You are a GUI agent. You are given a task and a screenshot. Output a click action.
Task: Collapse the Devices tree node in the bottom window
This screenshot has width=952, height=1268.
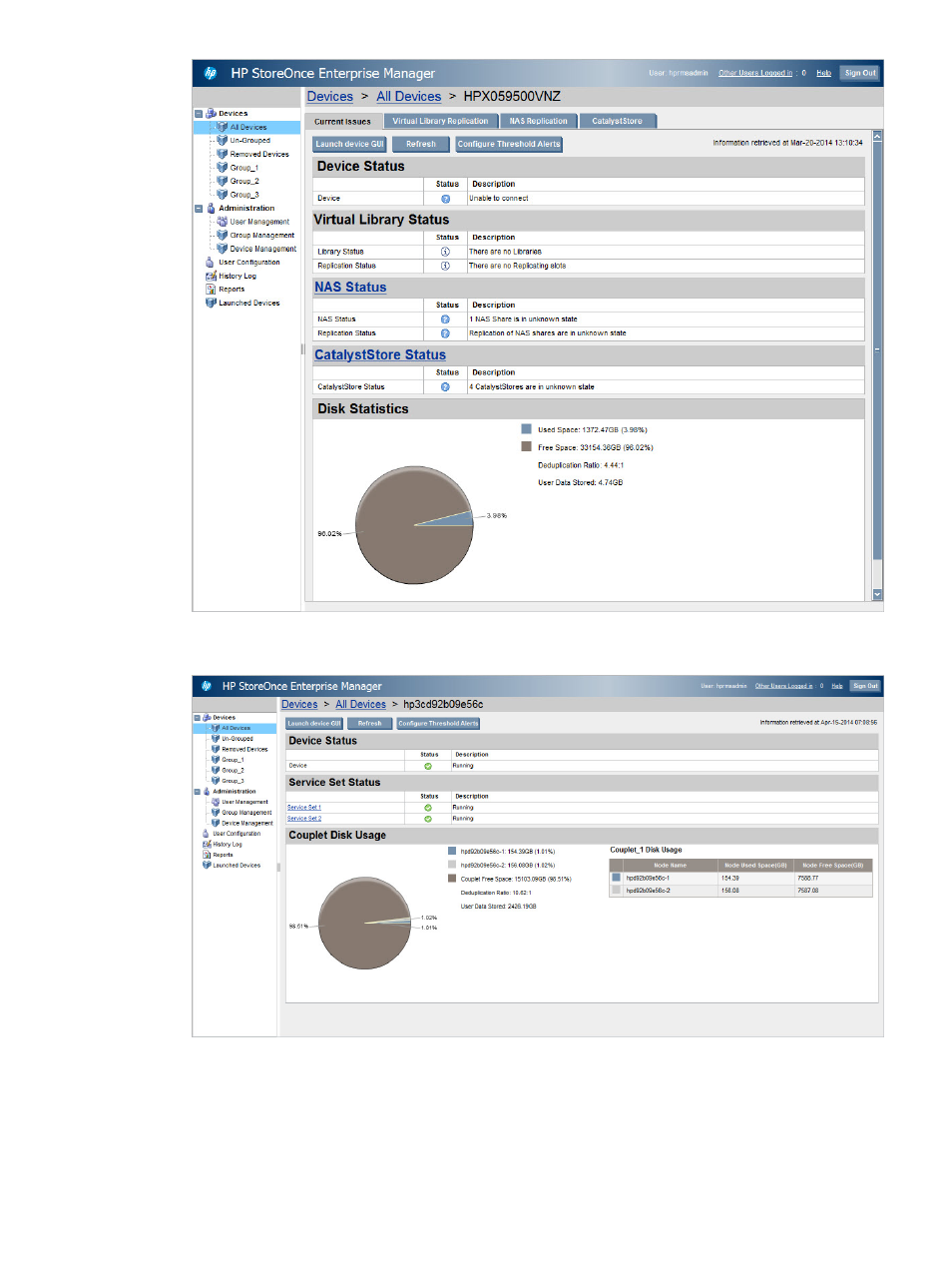pos(197,718)
